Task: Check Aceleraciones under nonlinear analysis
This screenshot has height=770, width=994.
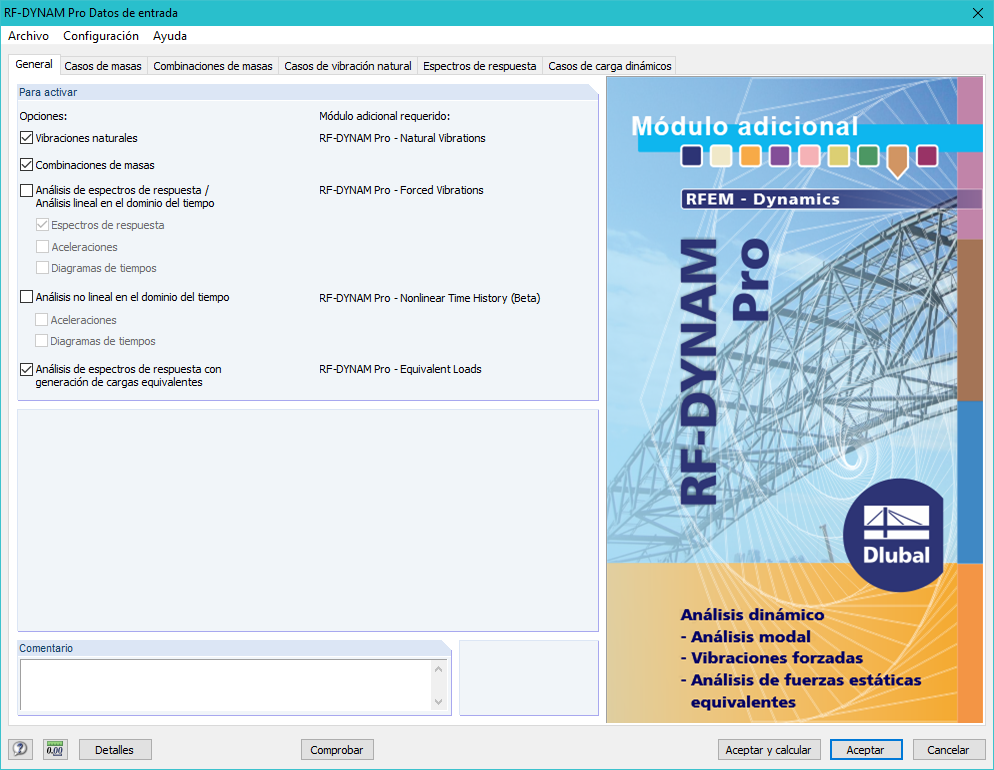Action: tap(42, 319)
